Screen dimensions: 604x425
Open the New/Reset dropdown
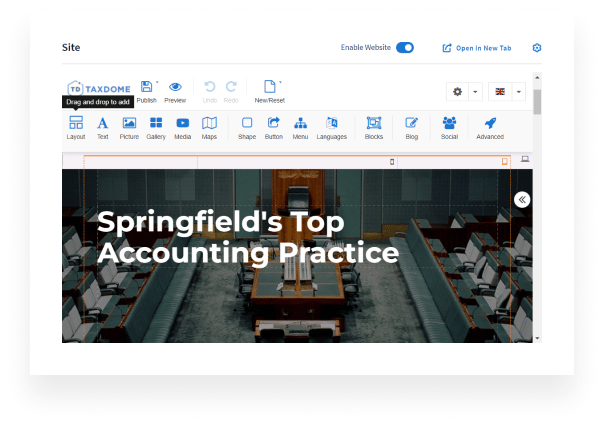pyautogui.click(x=269, y=91)
